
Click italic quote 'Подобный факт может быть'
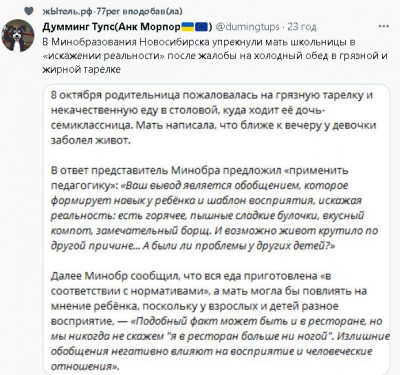pyautogui.click(x=220, y=344)
